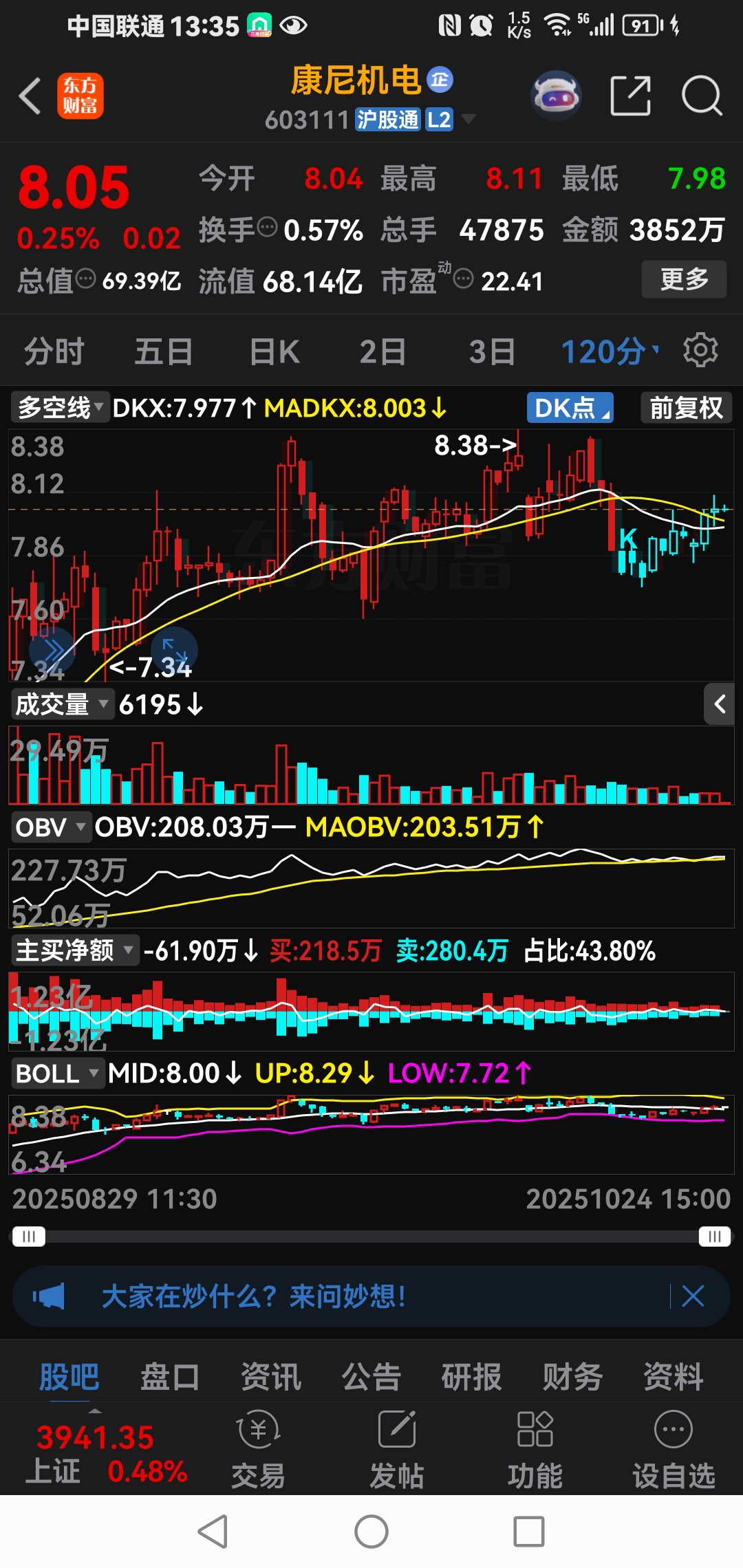Open the 交易 trade icon
743x1568 pixels.
(x=258, y=1449)
